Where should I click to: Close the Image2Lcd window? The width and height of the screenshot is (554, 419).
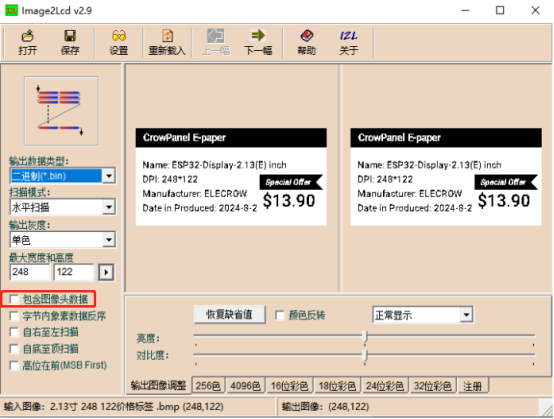tap(535, 11)
